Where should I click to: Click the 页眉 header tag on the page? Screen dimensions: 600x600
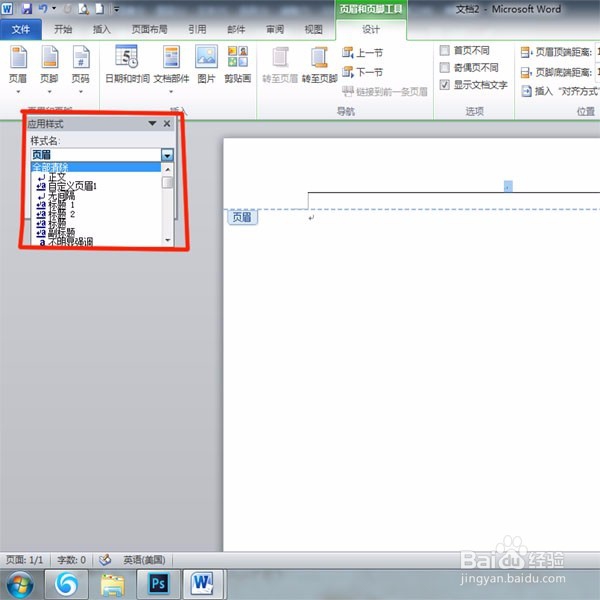pos(242,217)
